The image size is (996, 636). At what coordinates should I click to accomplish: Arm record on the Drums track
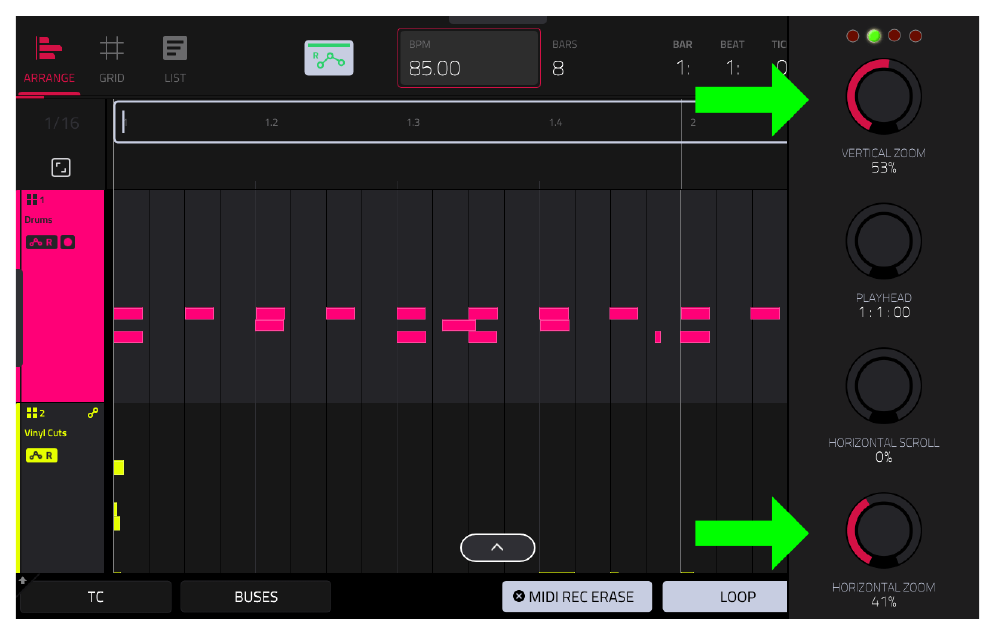(67, 242)
